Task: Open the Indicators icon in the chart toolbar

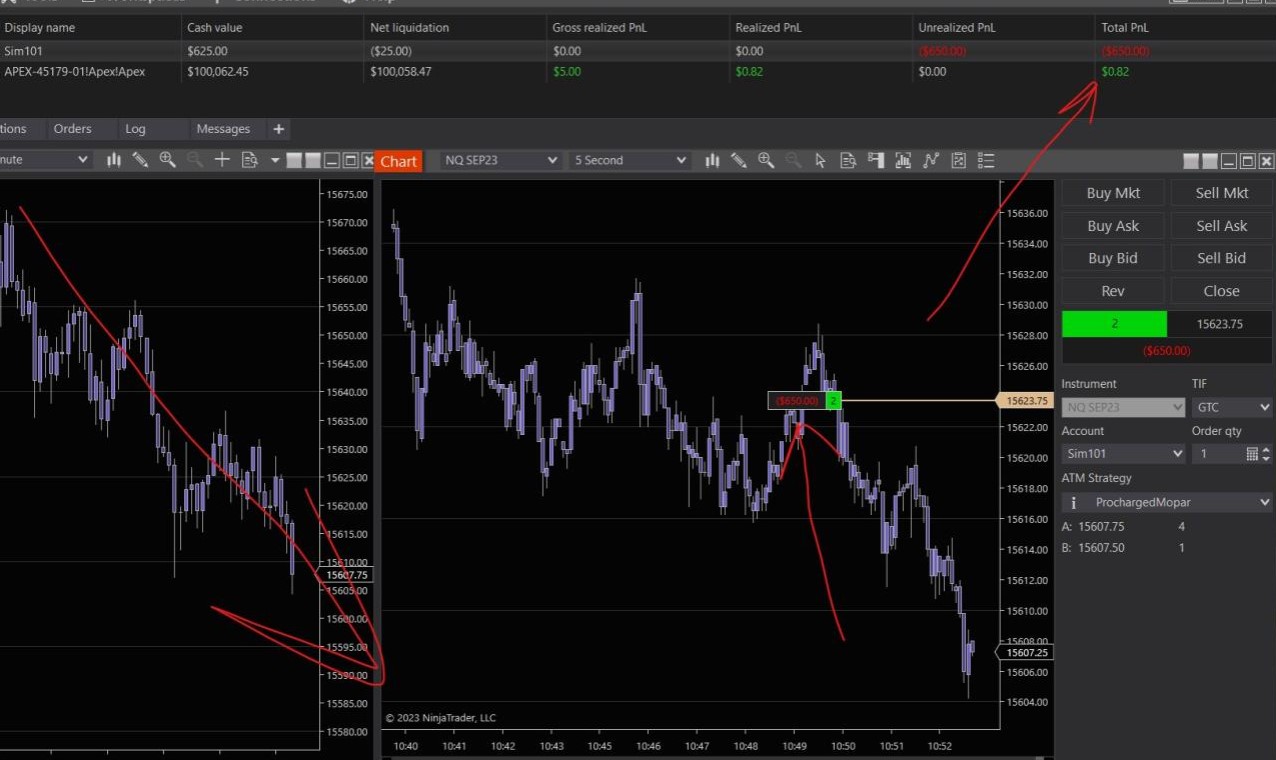Action: coord(903,160)
